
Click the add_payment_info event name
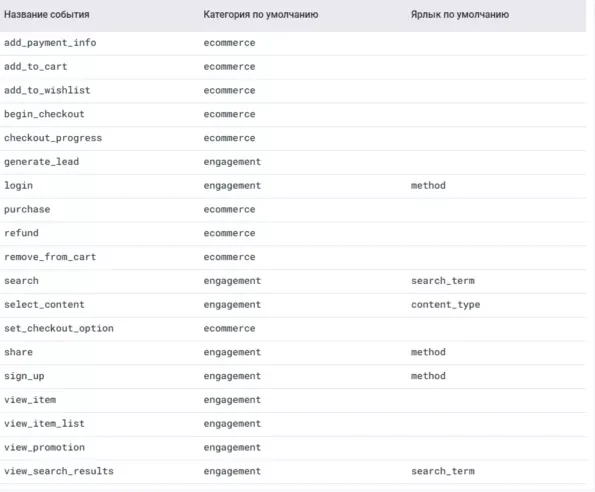click(50, 43)
